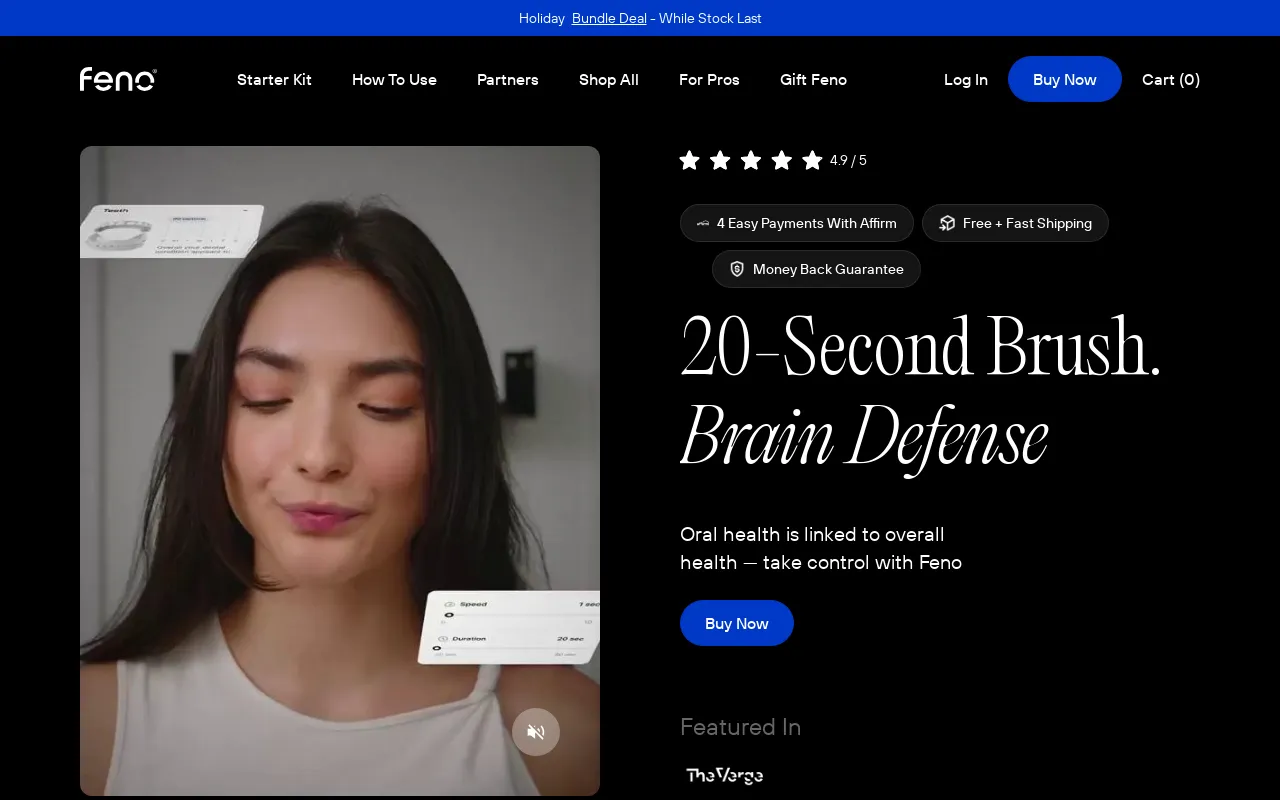Image resolution: width=1280 pixels, height=800 pixels.
Task: Open the Starter Kit menu item
Action: click(x=274, y=79)
